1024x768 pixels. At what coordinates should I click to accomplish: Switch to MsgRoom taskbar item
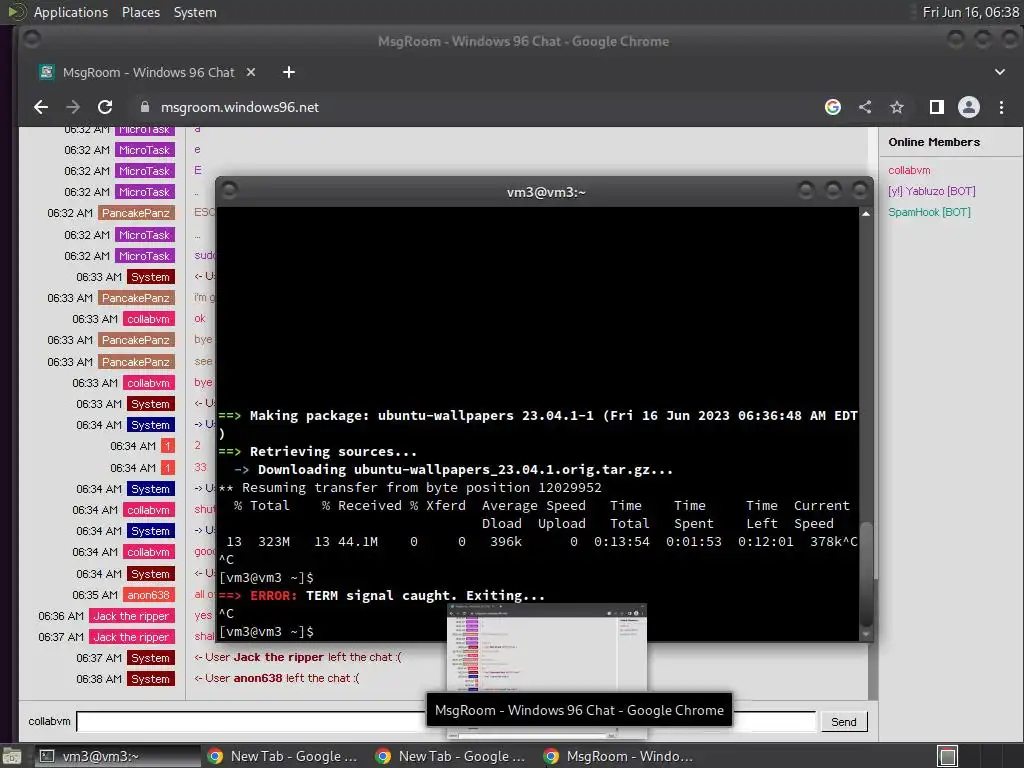tap(619, 756)
